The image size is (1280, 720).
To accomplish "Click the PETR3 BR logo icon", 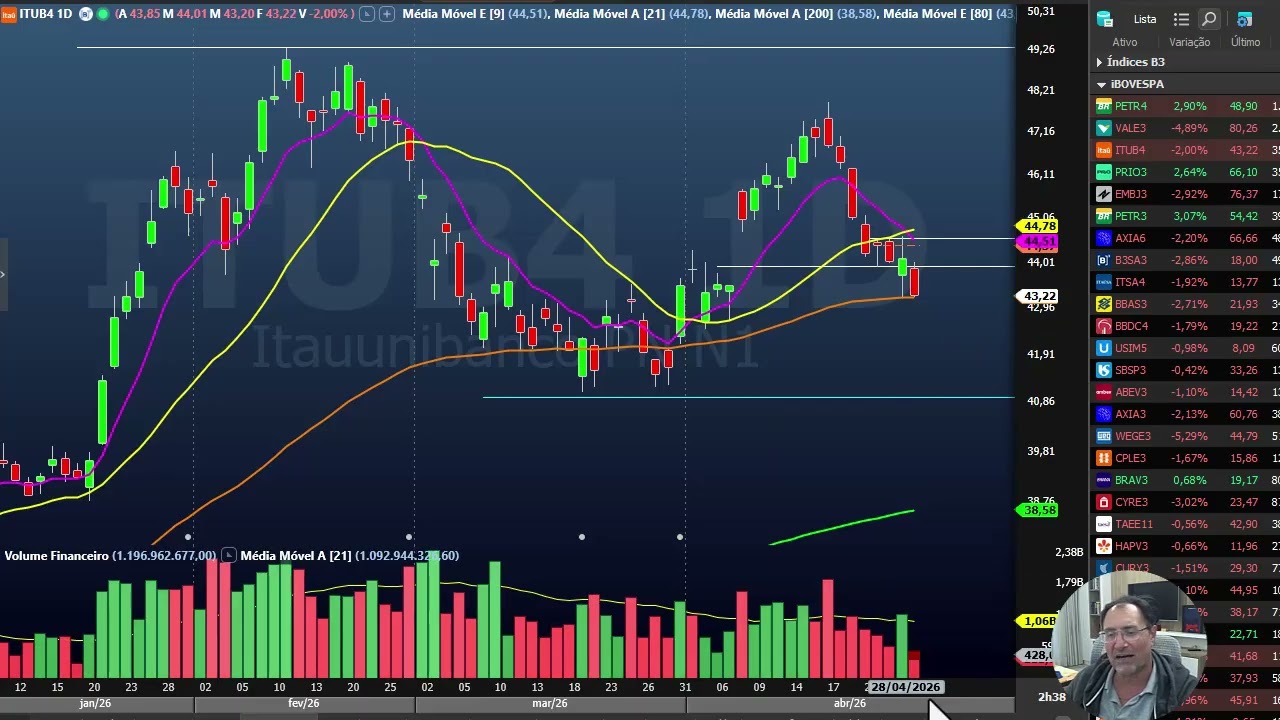I will (x=1104, y=216).
